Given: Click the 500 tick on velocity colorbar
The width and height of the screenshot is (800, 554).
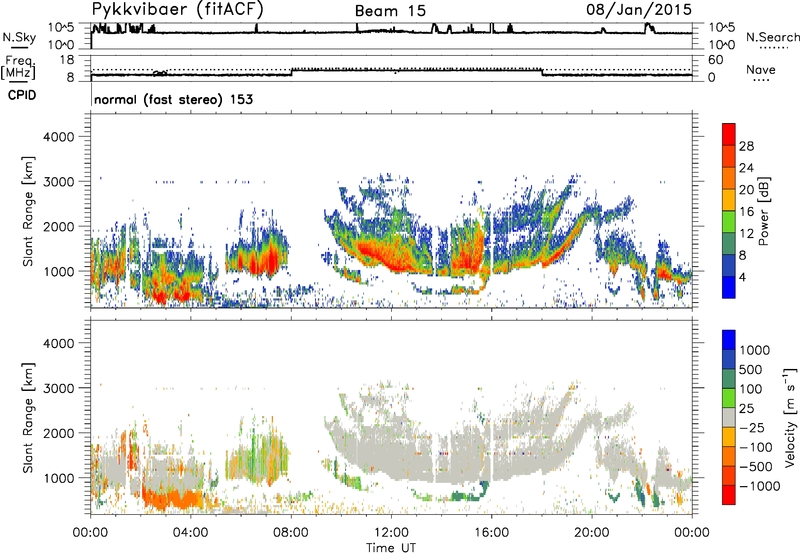Looking at the screenshot, I should pos(751,370).
